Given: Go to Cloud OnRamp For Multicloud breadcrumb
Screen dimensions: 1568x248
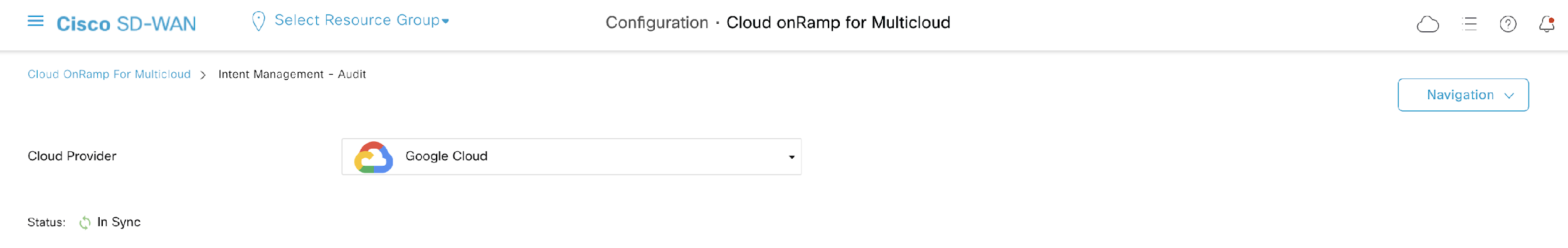Looking at the screenshot, I should pos(109,74).
